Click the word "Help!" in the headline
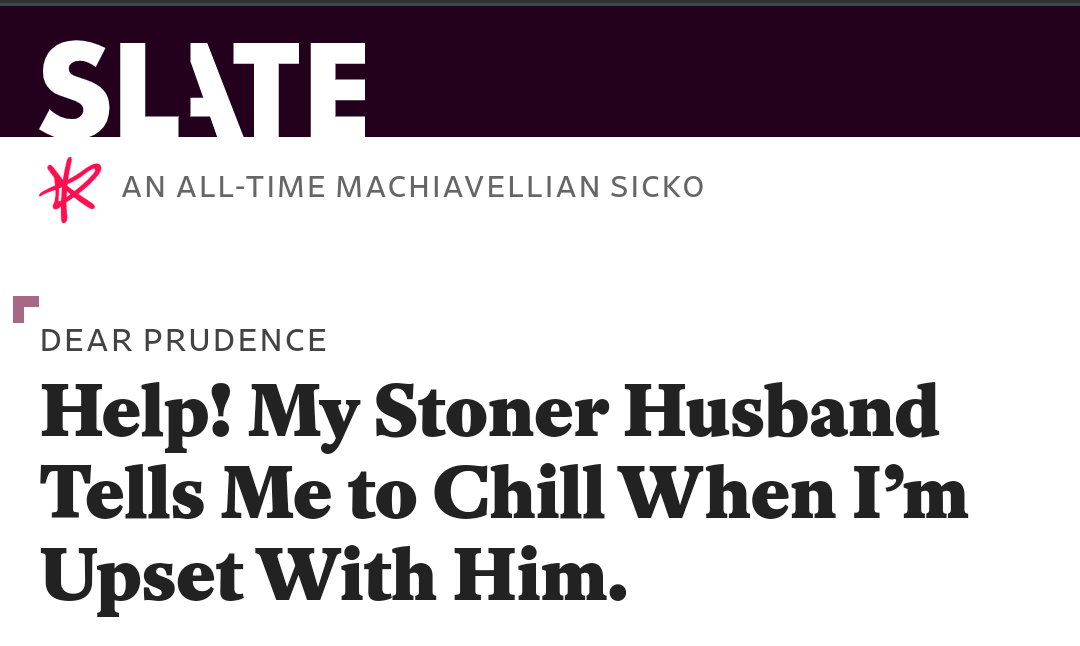1080x646 pixels. [x=136, y=413]
